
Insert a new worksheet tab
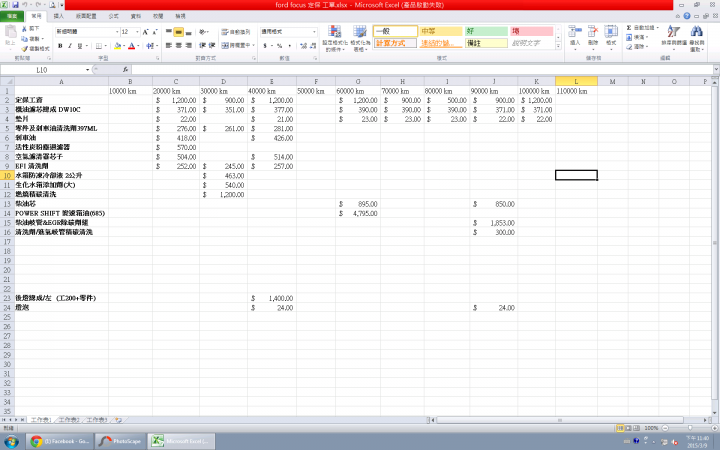point(118,420)
